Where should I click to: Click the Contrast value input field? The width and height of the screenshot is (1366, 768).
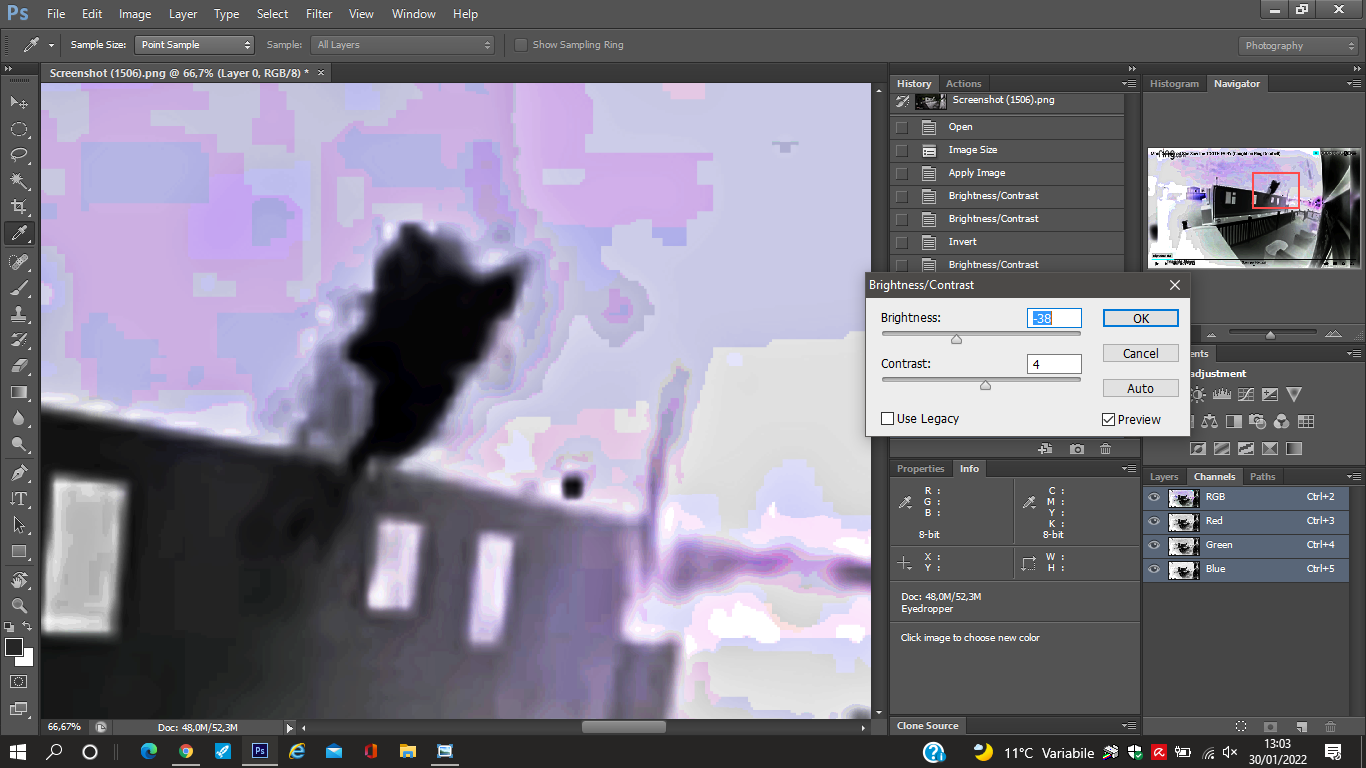[1053, 364]
